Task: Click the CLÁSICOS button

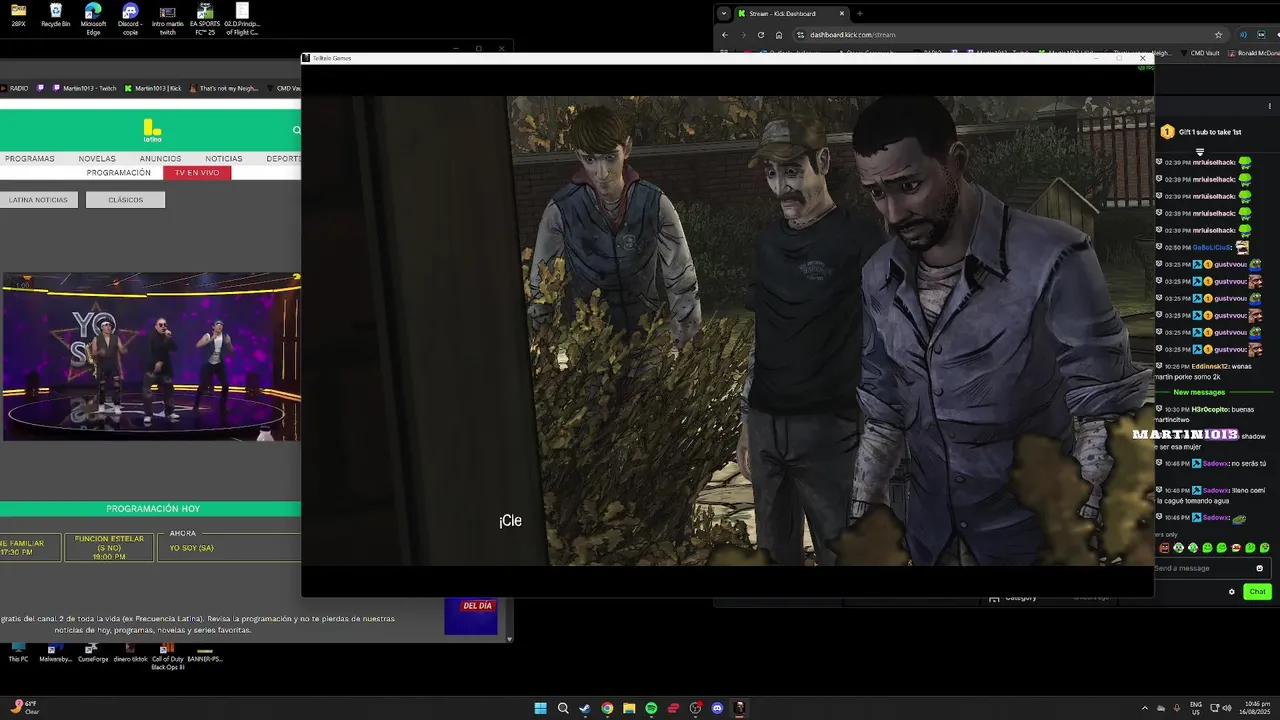Action: point(125,200)
